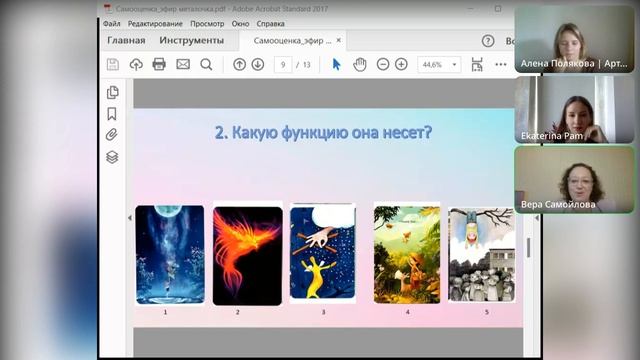
Task: Open the Справка menu
Action: pos(270,24)
